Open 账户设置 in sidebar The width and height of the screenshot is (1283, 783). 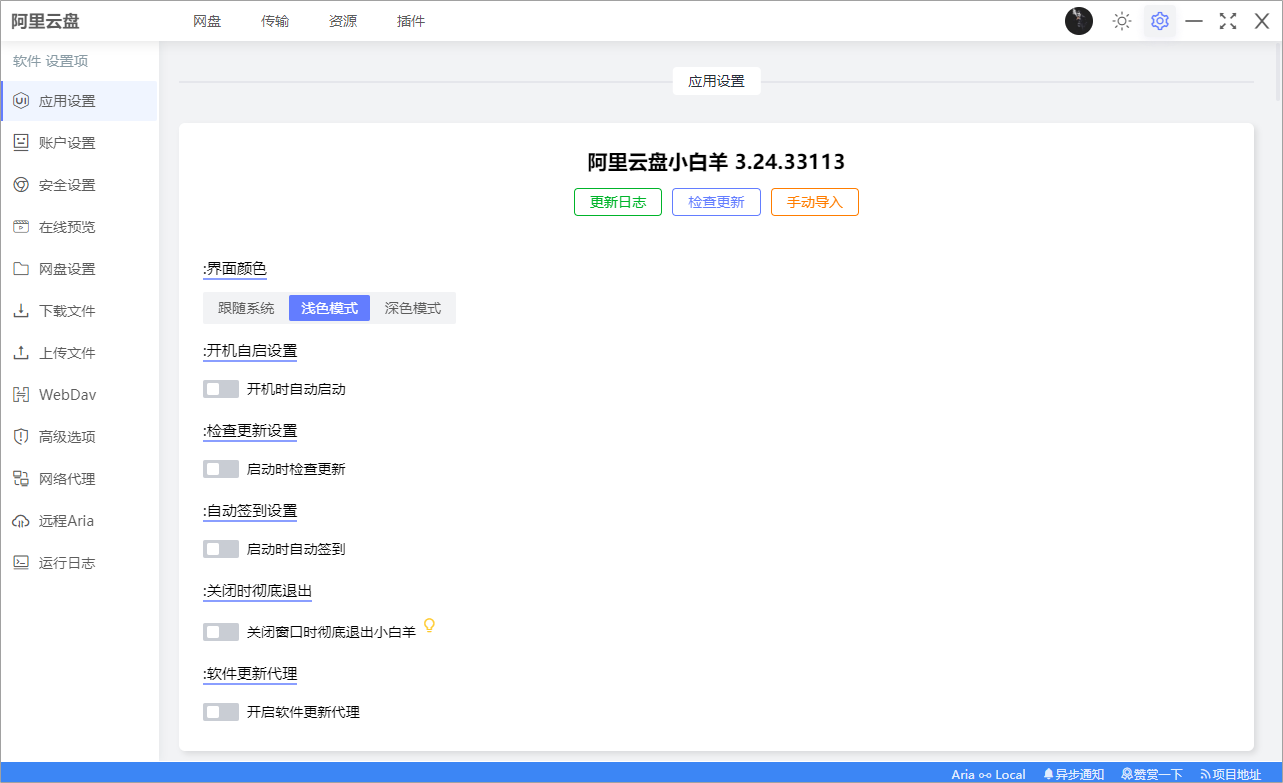click(x=79, y=143)
